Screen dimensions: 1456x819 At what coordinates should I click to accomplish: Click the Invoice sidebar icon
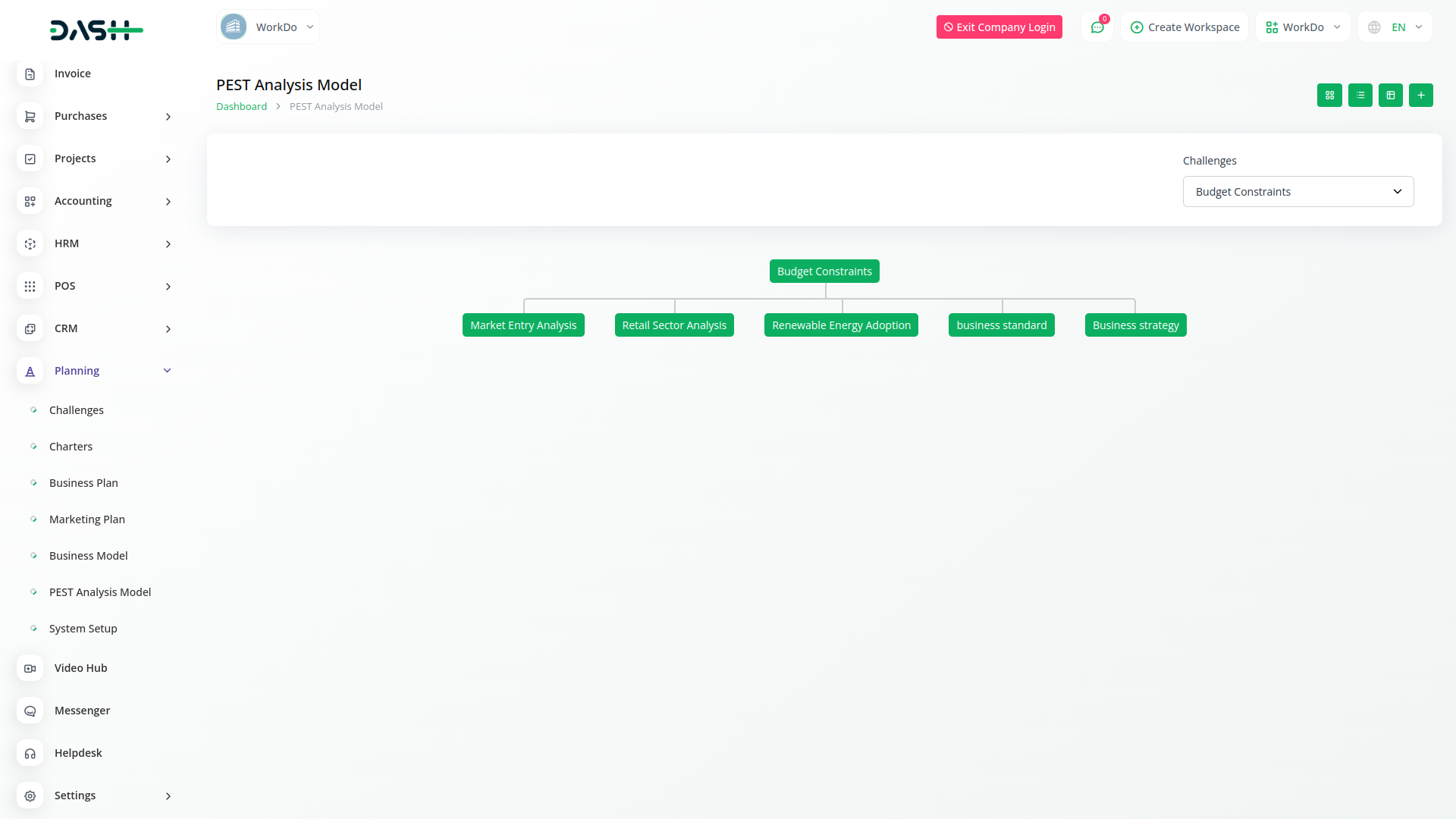pos(30,74)
